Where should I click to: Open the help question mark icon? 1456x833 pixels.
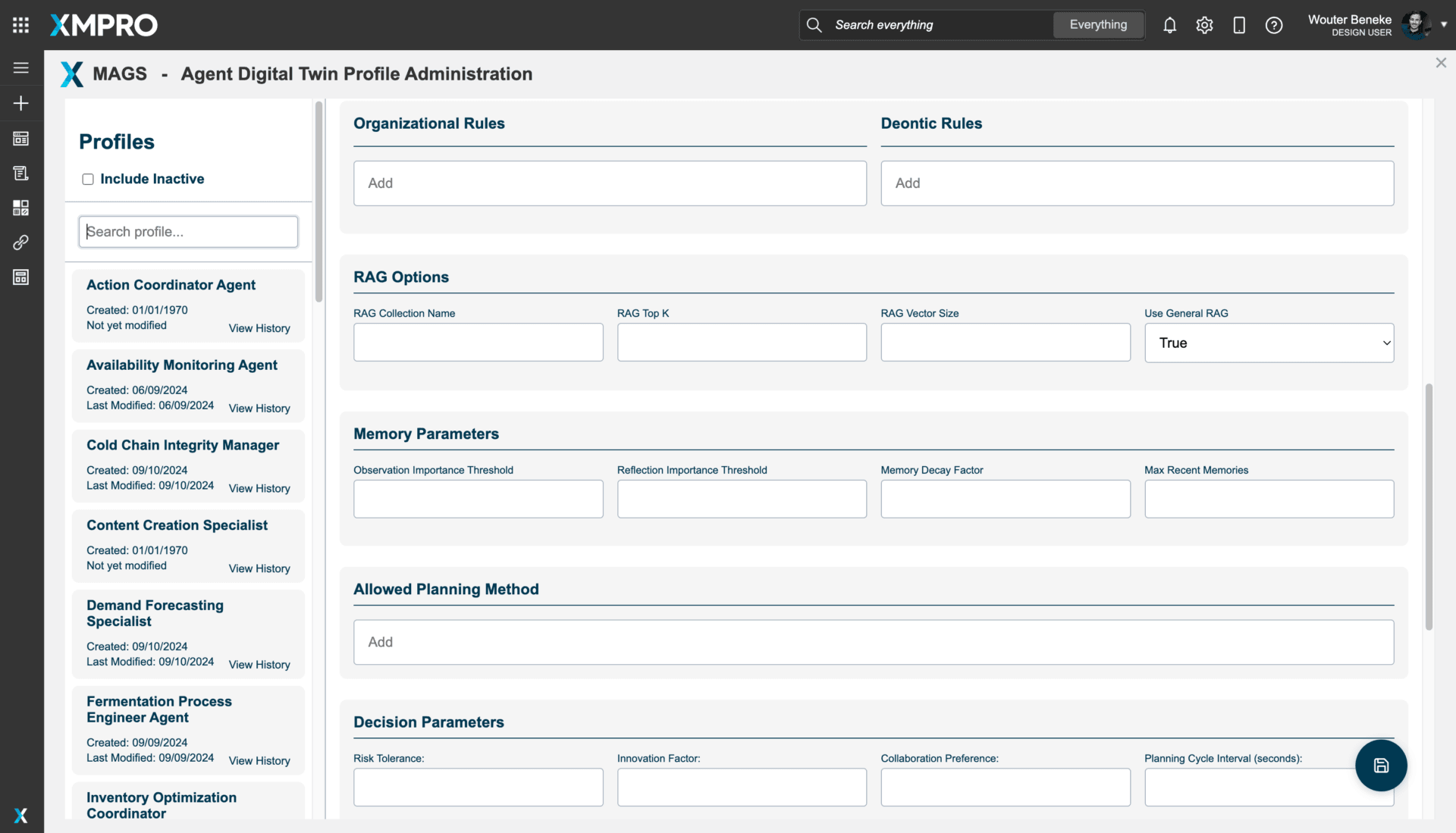point(1274,25)
